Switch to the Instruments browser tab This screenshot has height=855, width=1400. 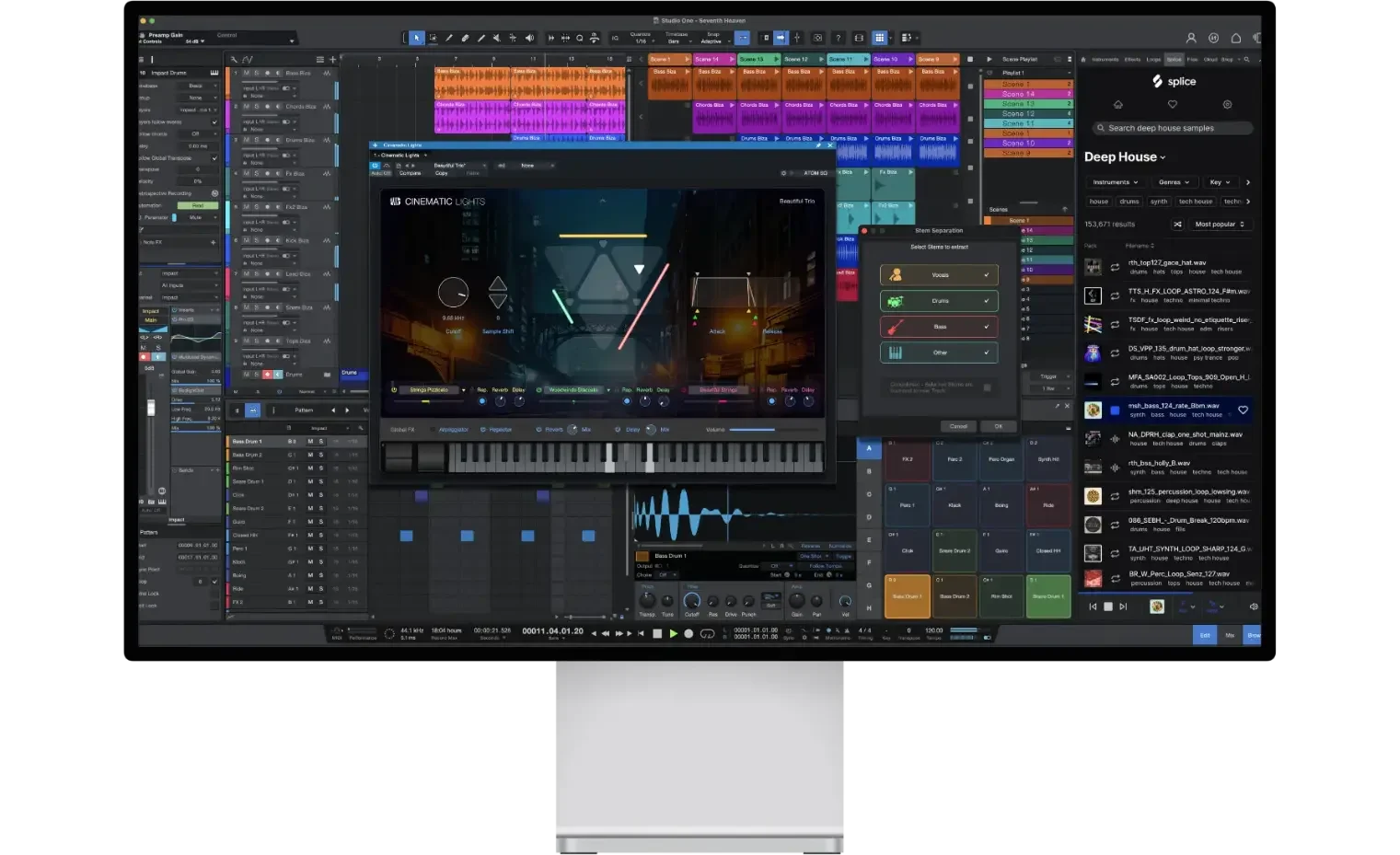pyautogui.click(x=1105, y=59)
